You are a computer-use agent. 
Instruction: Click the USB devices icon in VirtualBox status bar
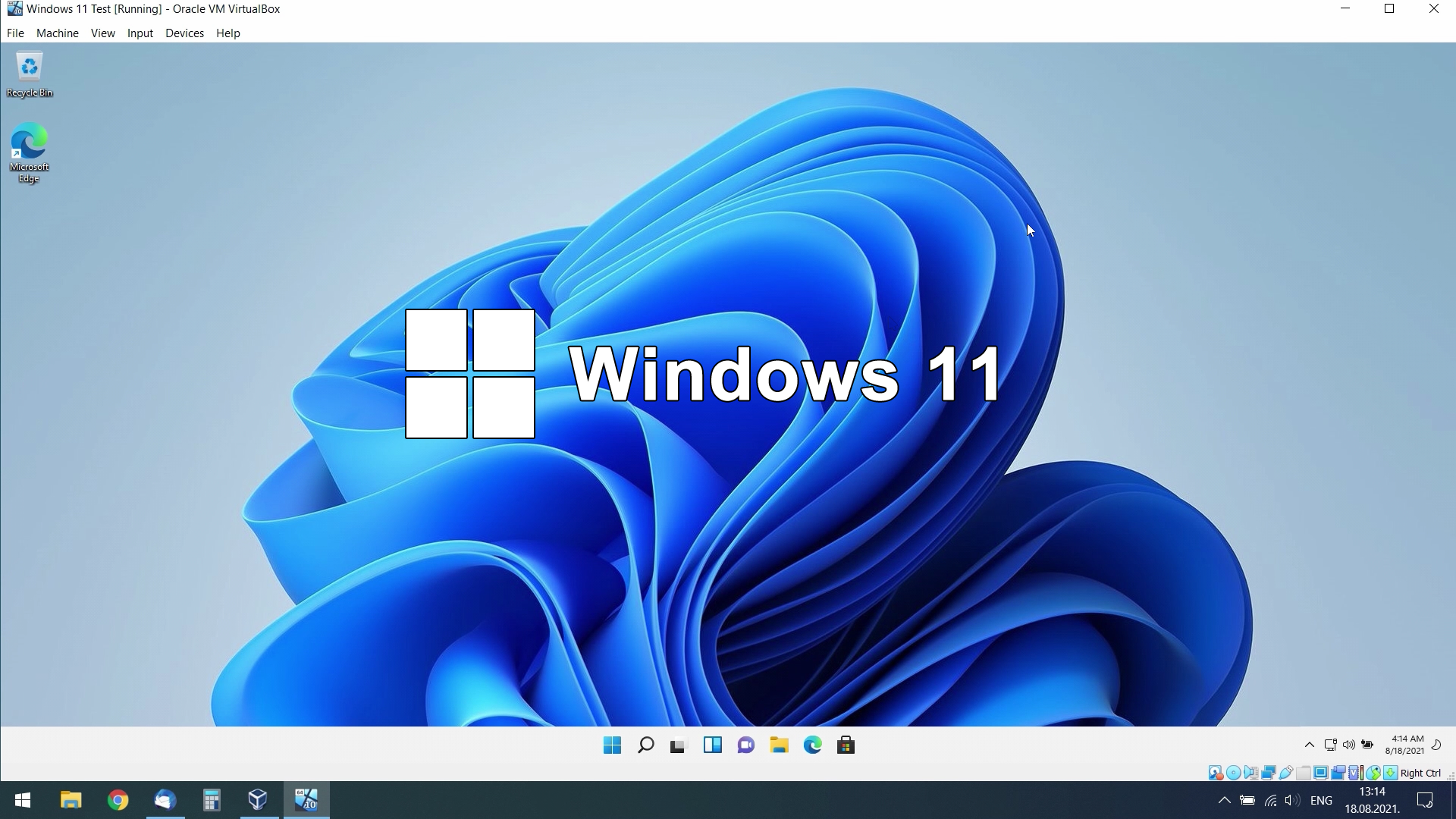tap(1285, 772)
